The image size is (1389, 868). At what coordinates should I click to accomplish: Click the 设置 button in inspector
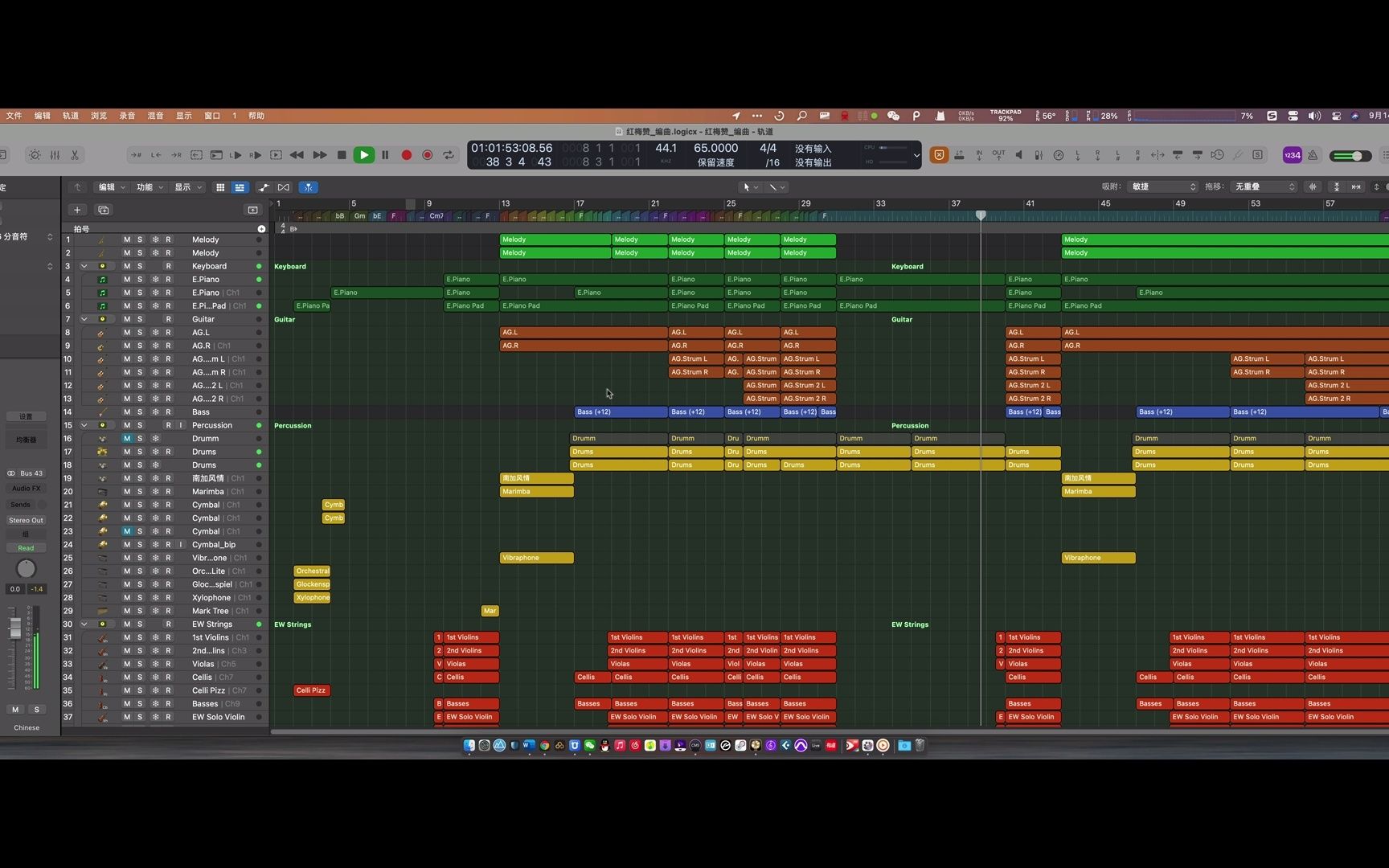(x=27, y=417)
